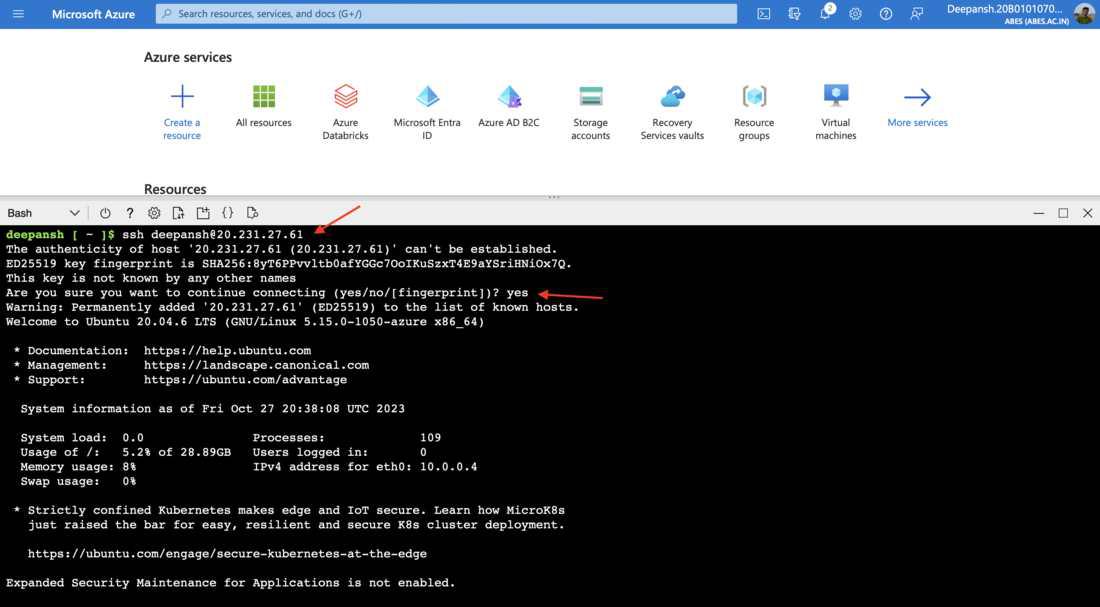Click the Azure services heading
1100x607 pixels.
point(187,58)
